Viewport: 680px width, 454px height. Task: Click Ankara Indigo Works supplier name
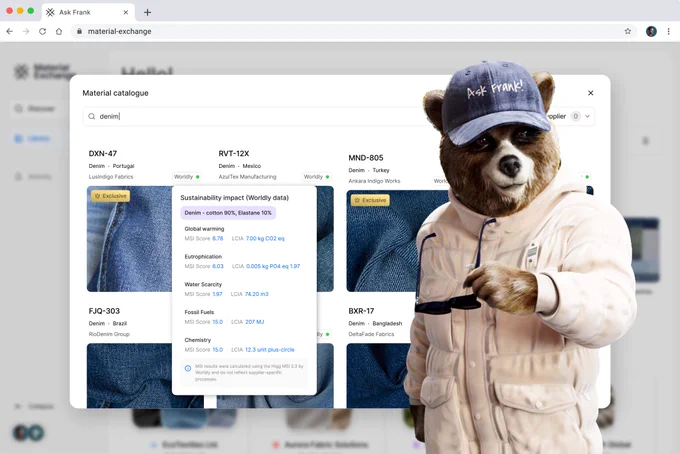click(374, 181)
